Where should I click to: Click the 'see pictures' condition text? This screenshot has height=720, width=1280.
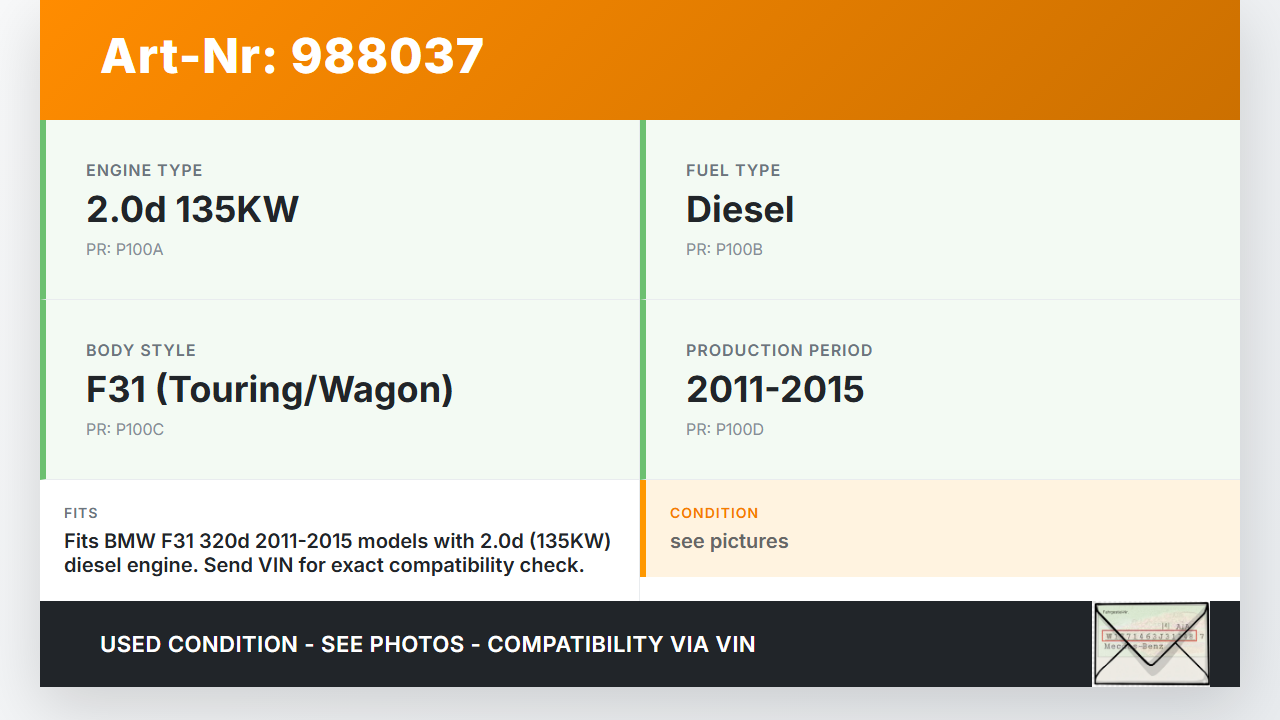(x=729, y=541)
